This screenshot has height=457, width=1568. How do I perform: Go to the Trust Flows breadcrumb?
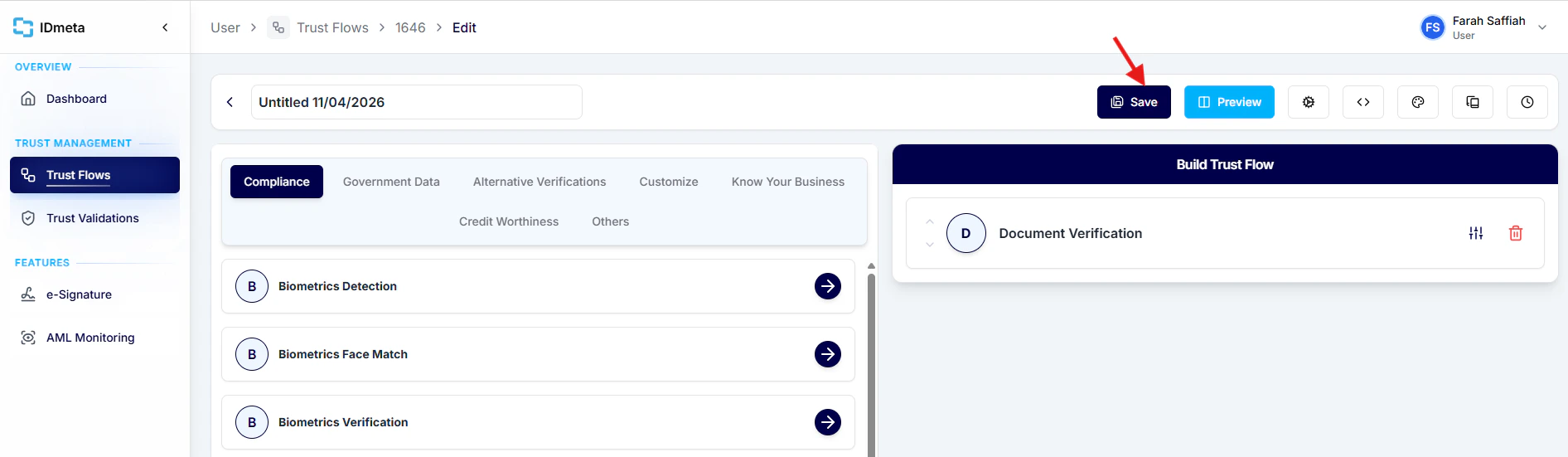tap(332, 27)
